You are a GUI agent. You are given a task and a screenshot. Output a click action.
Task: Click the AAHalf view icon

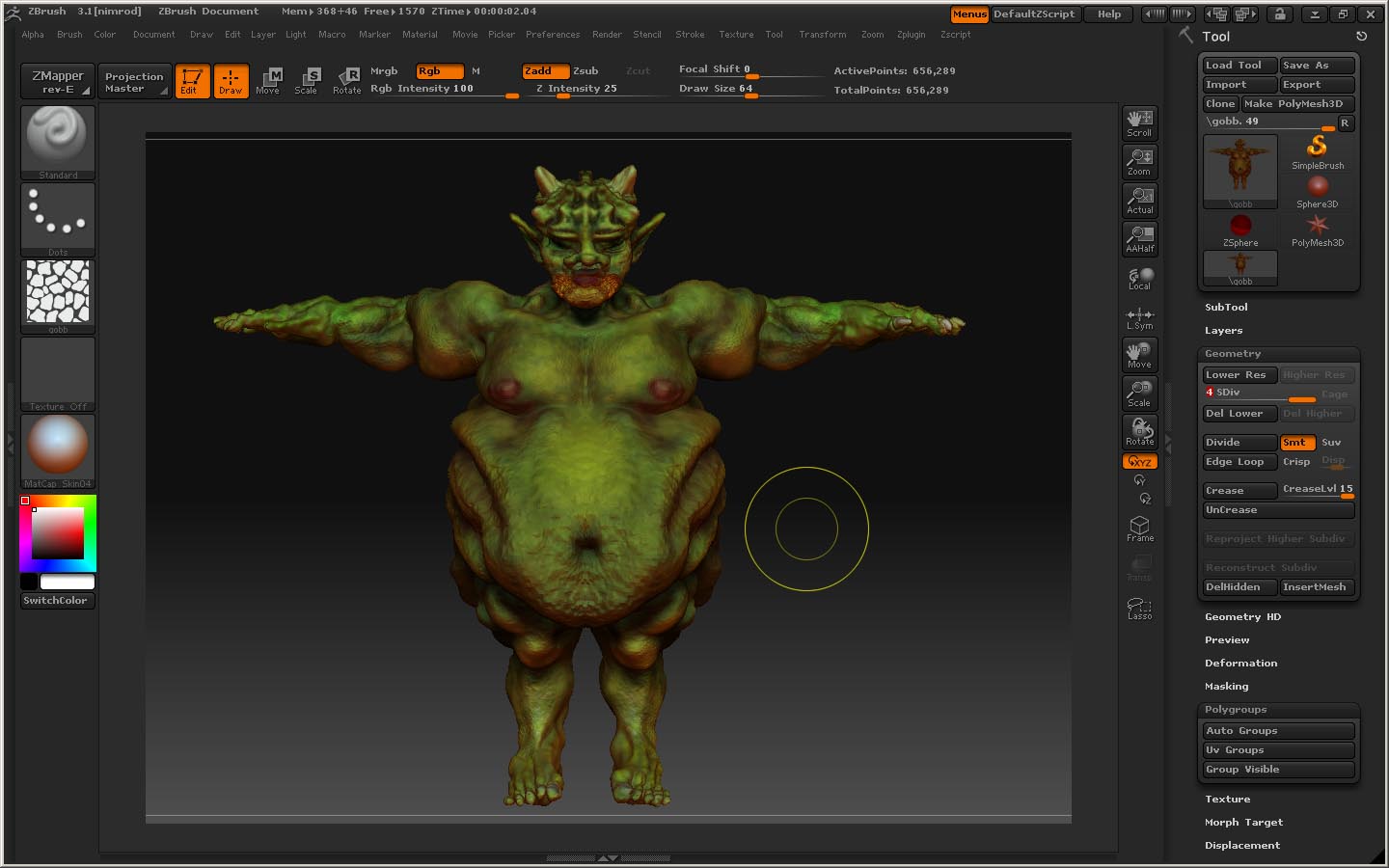click(x=1139, y=239)
